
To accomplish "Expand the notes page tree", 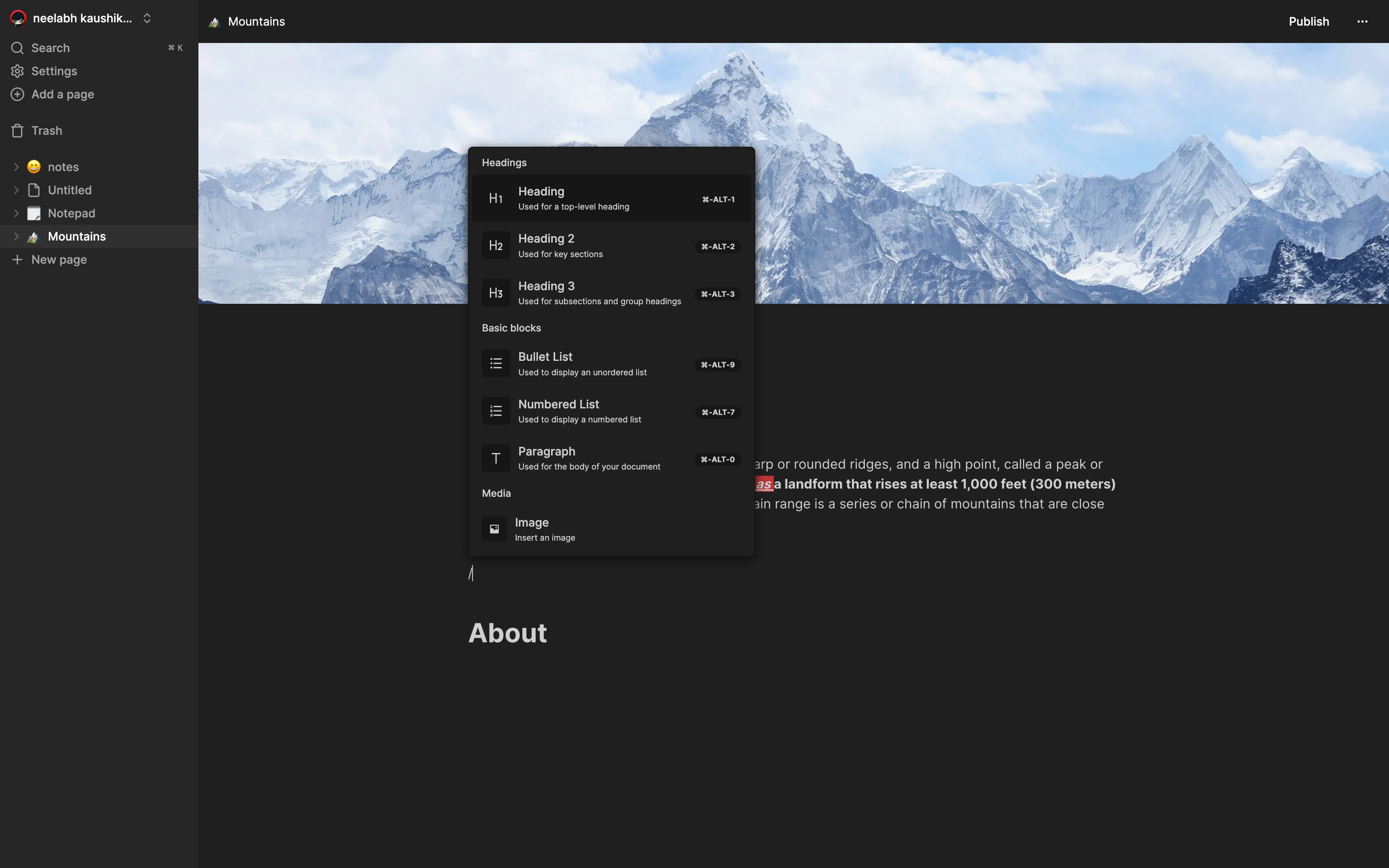I will (16, 167).
